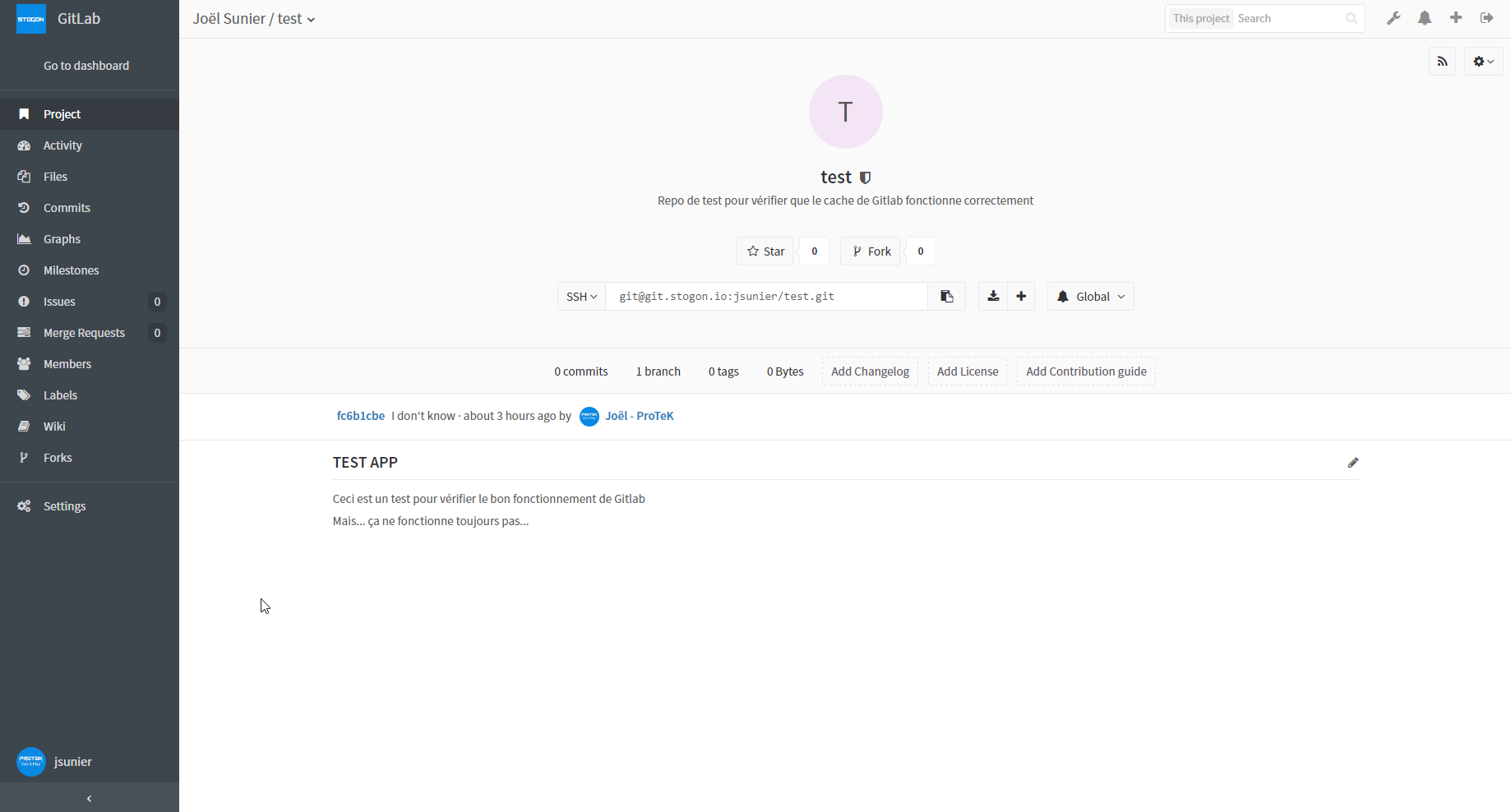Expand the SSH protocol dropdown
Viewport: 1511px width, 812px height.
[581, 297]
